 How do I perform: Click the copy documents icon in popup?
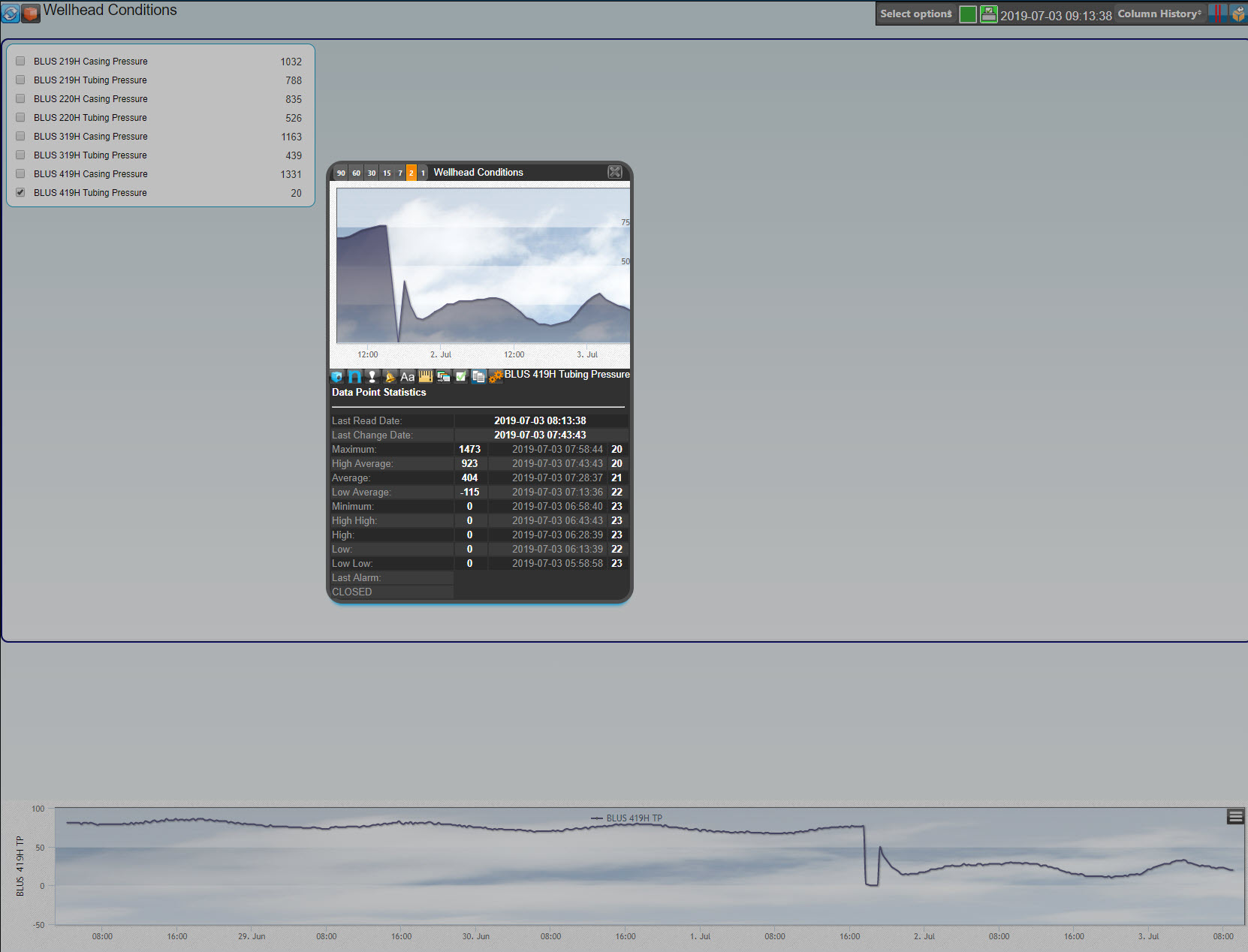coord(478,377)
